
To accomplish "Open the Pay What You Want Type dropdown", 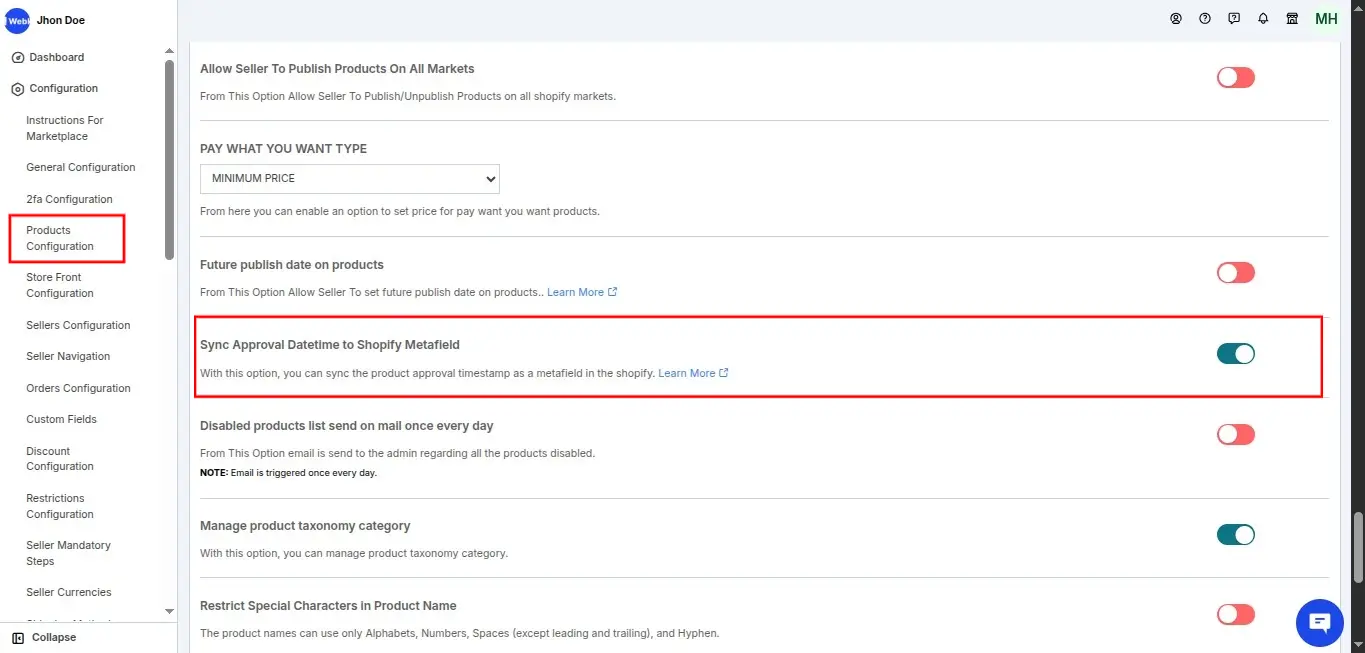I will 349,178.
